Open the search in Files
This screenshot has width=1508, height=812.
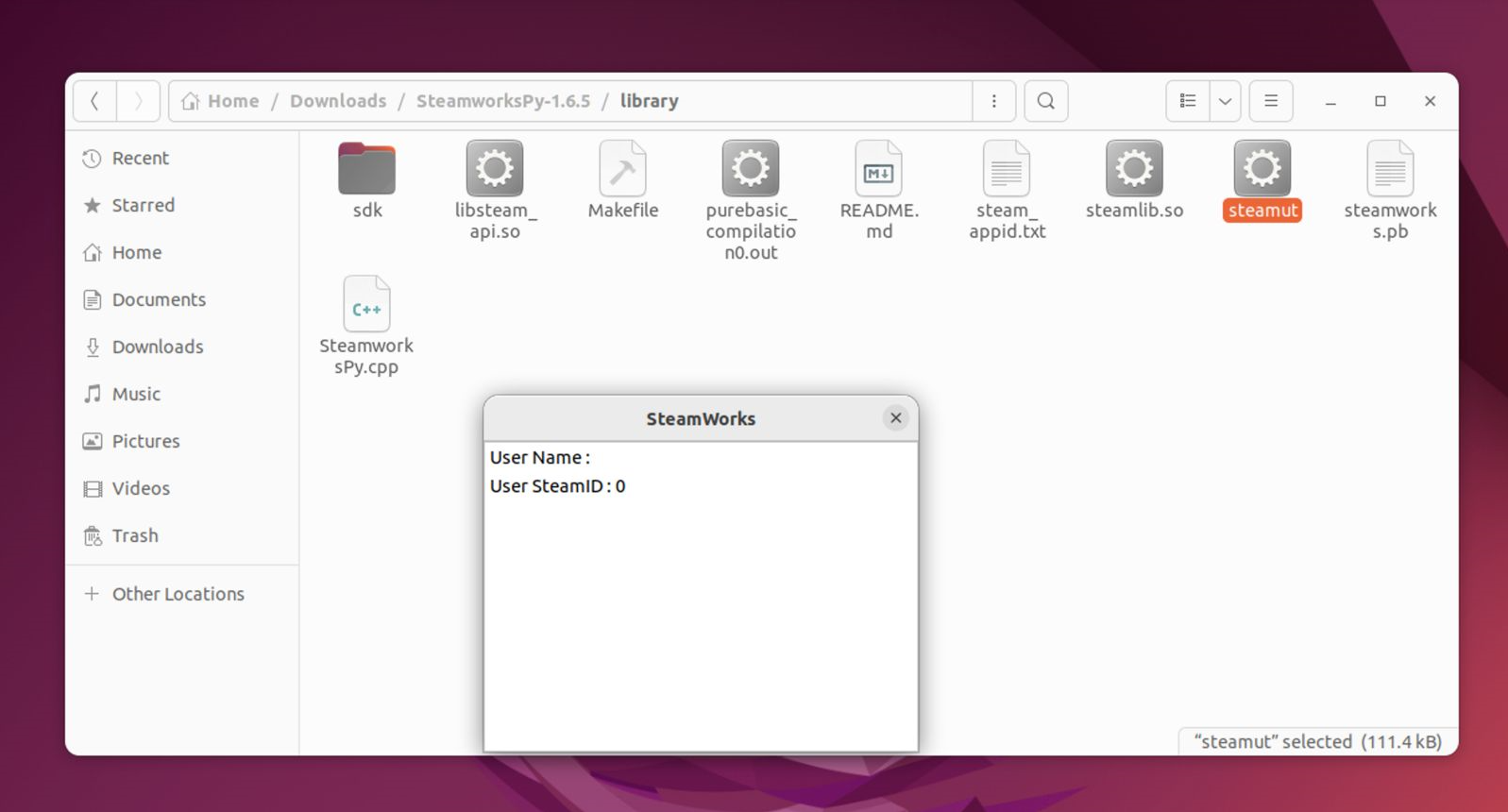[1046, 101]
